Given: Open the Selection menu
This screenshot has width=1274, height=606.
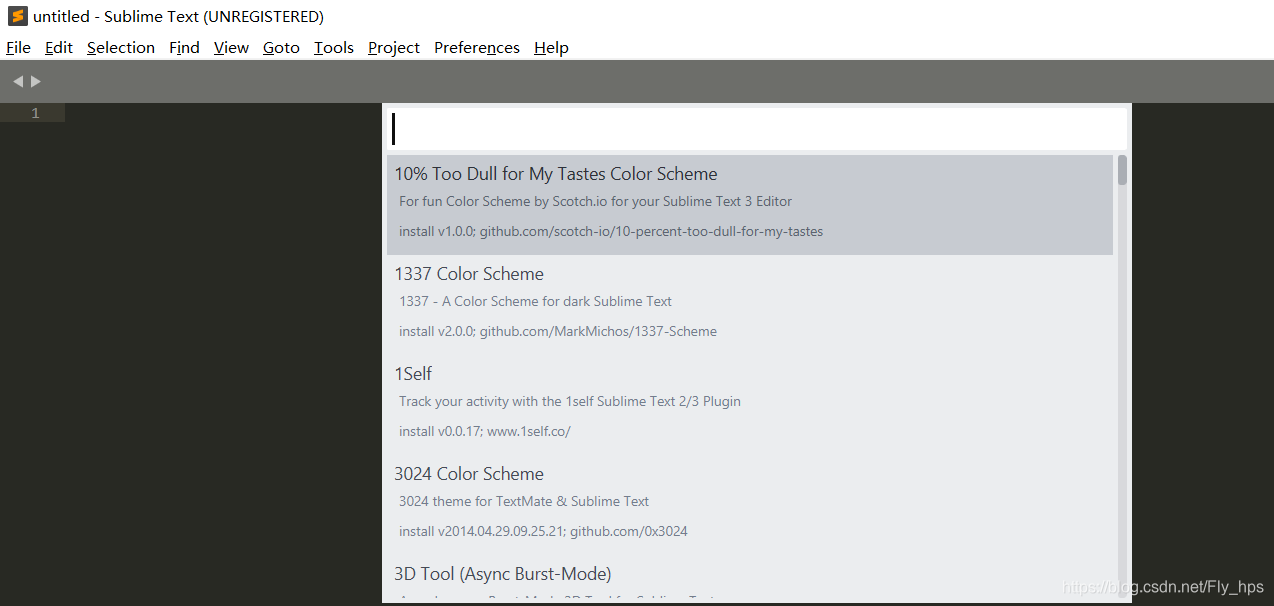Looking at the screenshot, I should tap(121, 47).
